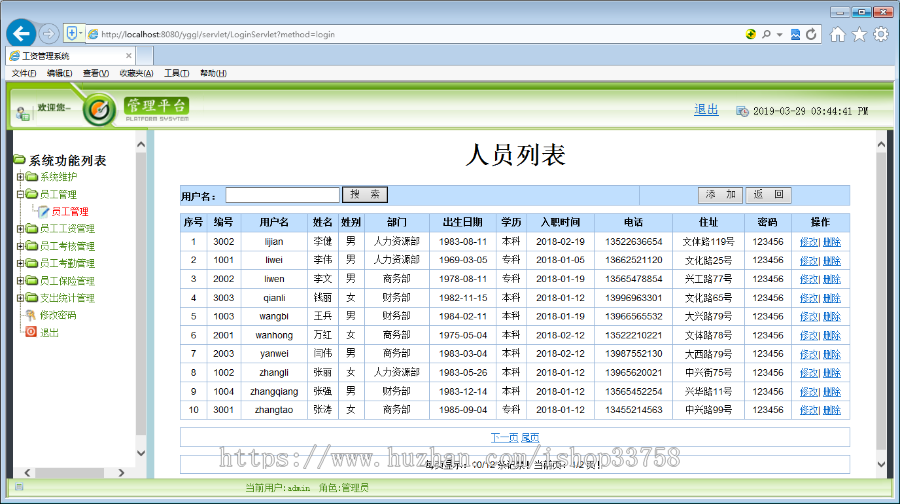Click 删除 link for user zhangtao
This screenshot has width=900, height=504.
pos(832,410)
